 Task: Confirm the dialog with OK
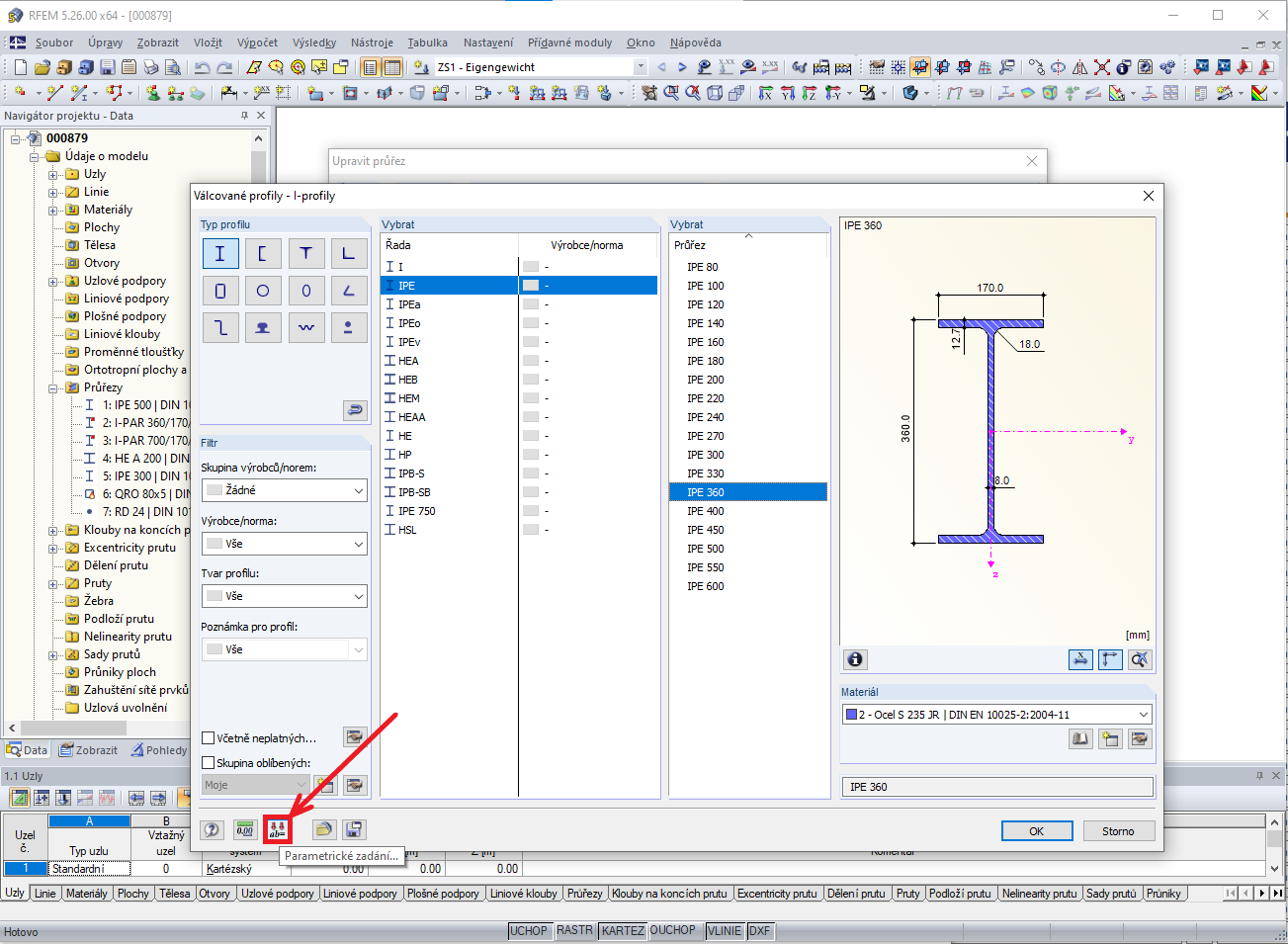1036,831
